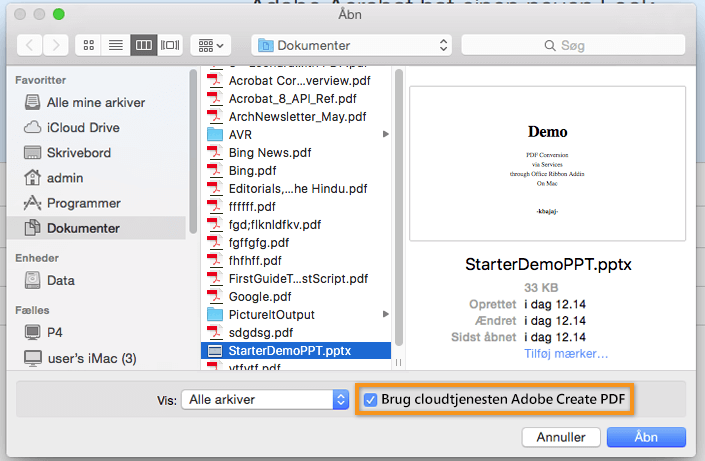Open the Vis Alle arkiver dropdown
Viewport: 705px width, 461px height.
point(265,399)
